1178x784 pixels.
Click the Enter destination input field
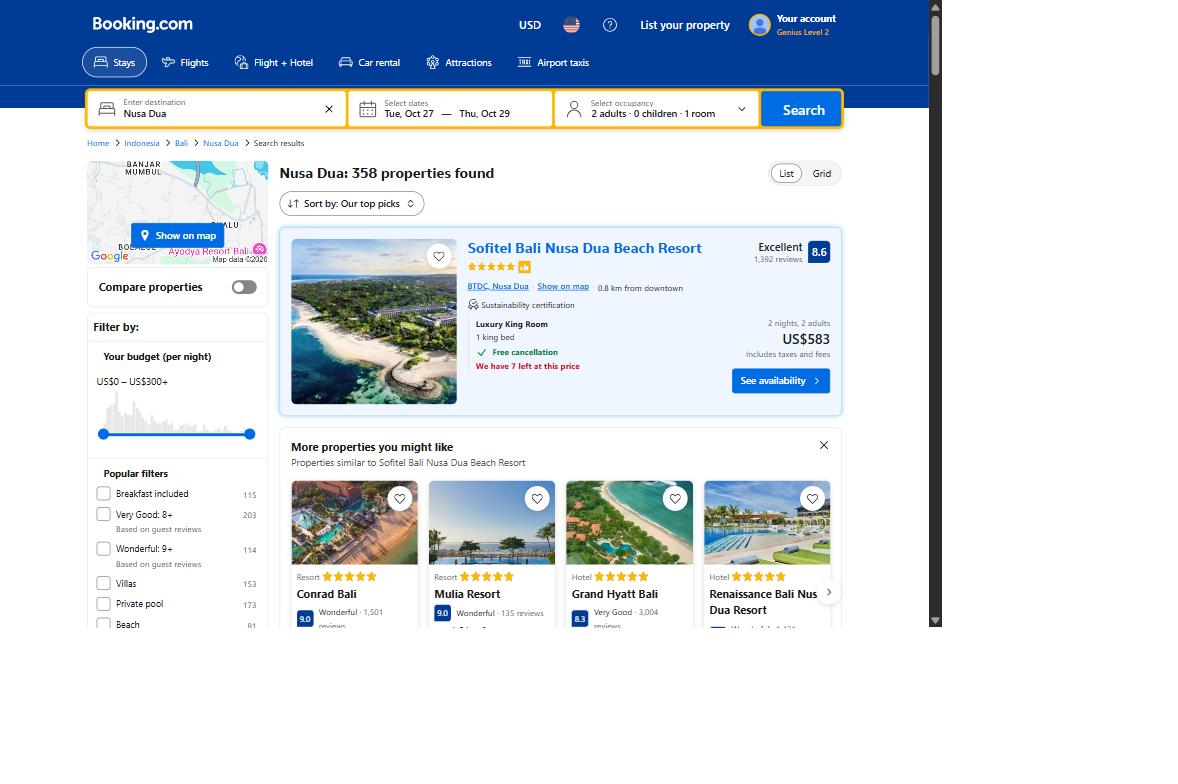[x=216, y=110]
